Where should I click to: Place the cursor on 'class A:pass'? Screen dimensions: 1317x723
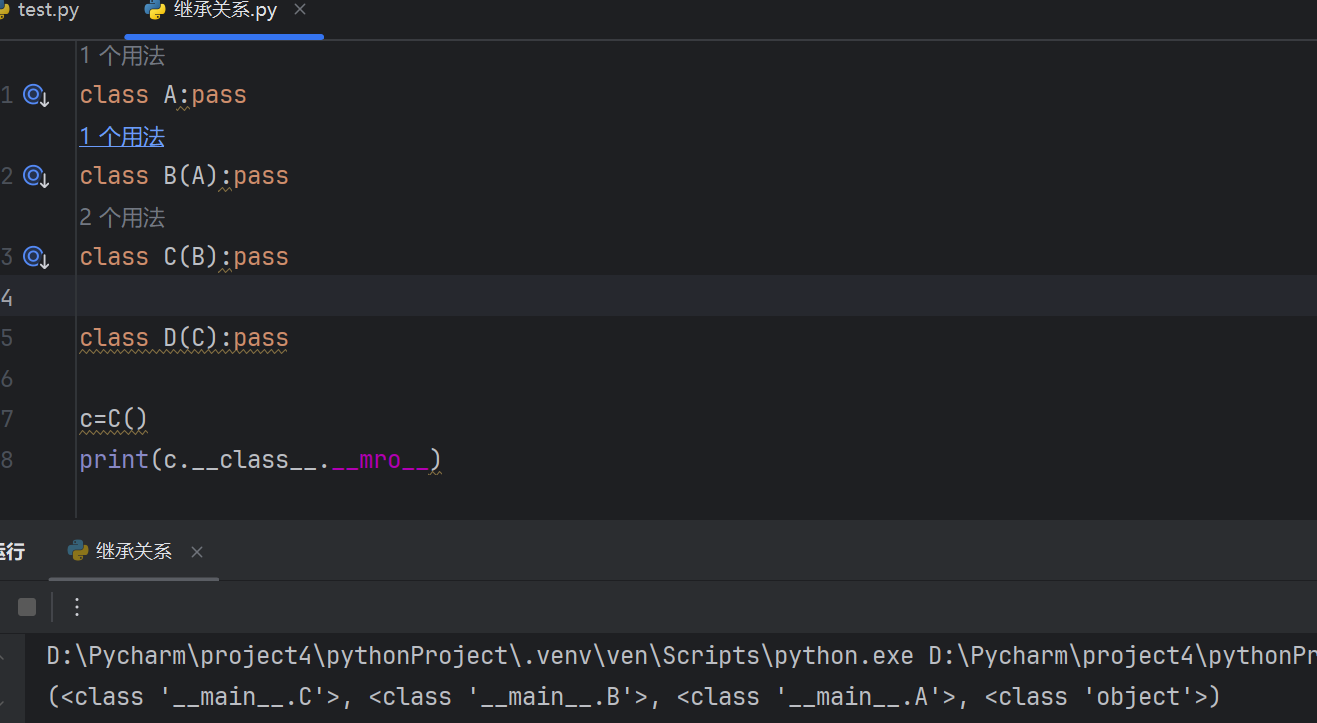click(x=163, y=95)
